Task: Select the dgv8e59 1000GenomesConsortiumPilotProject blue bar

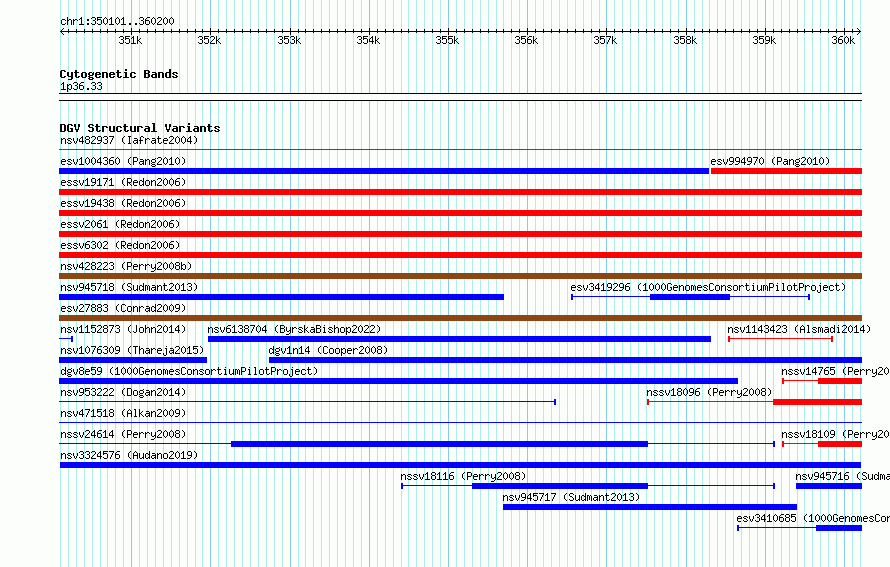Action: tap(398, 381)
